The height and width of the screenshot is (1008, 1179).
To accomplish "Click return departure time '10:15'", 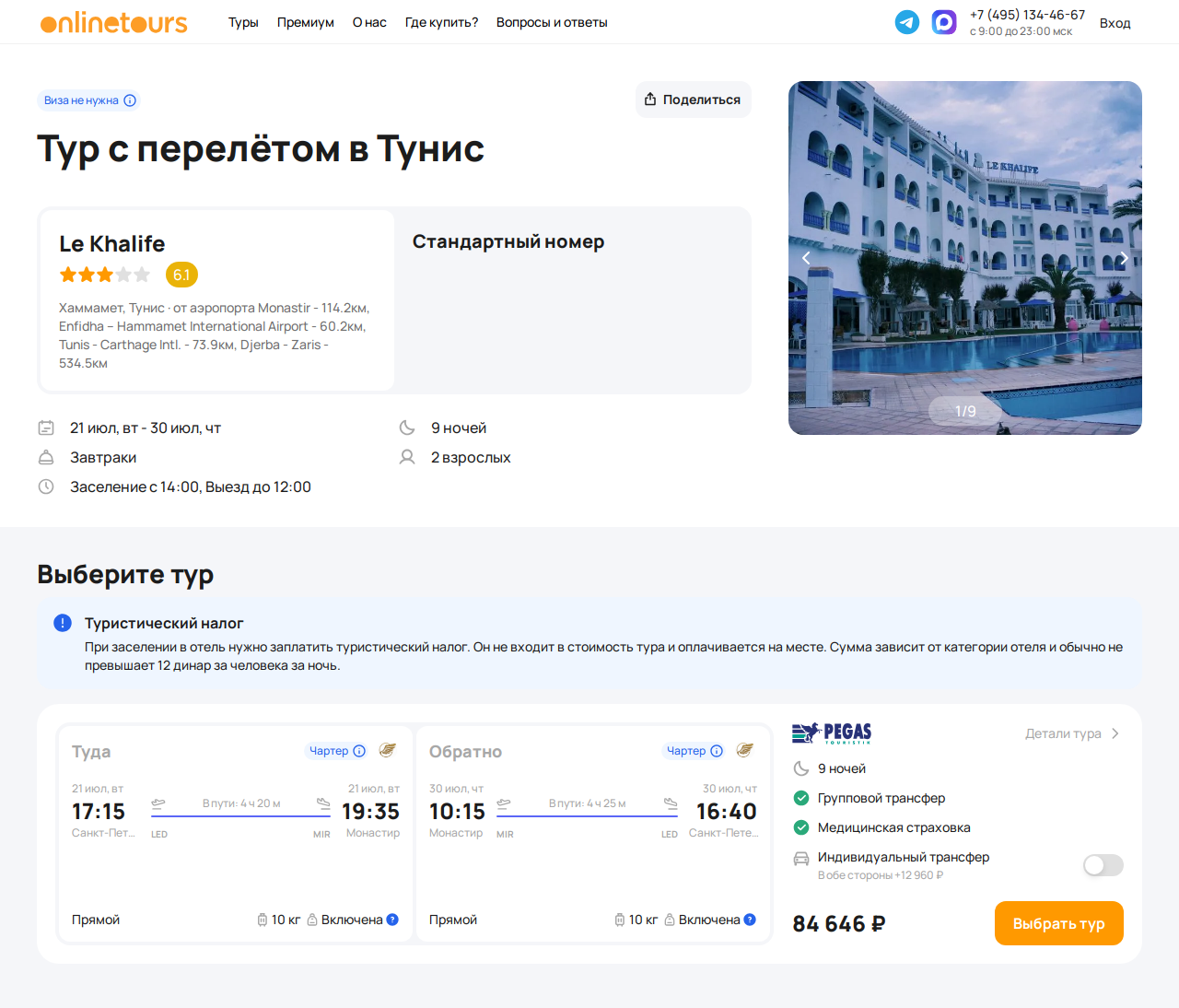I will [x=457, y=812].
